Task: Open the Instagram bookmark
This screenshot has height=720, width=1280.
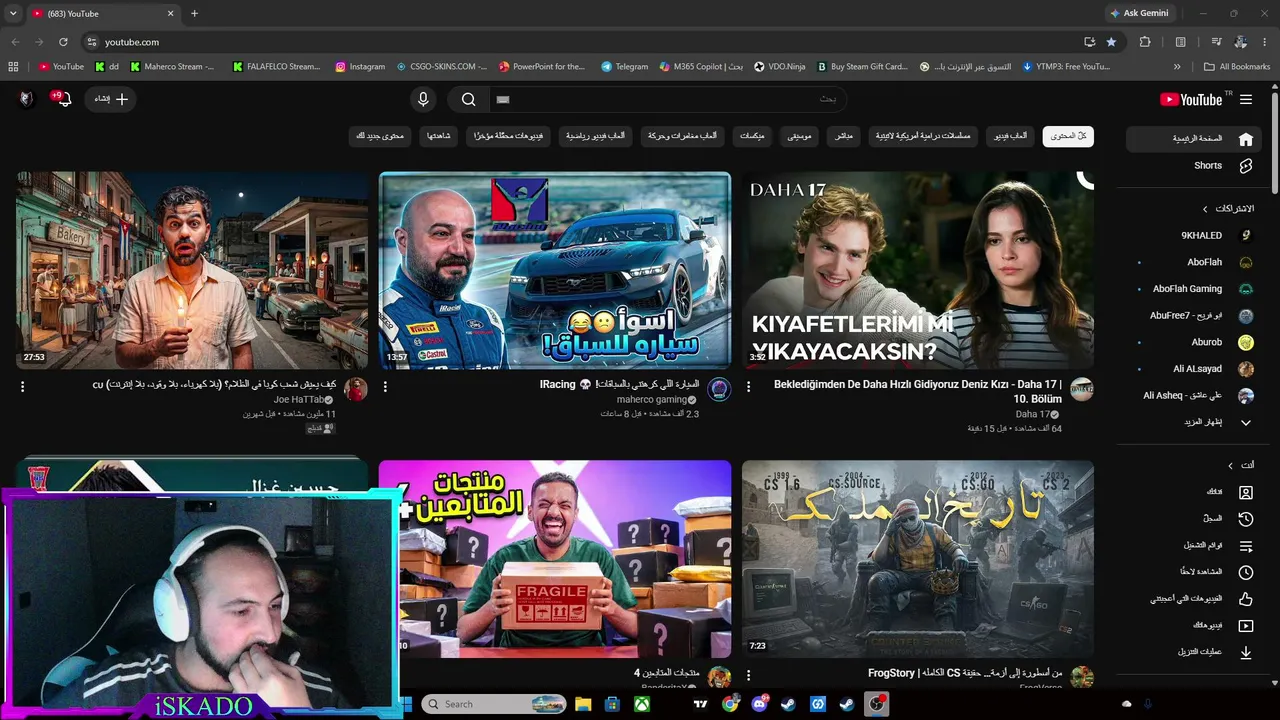Action: (360, 67)
